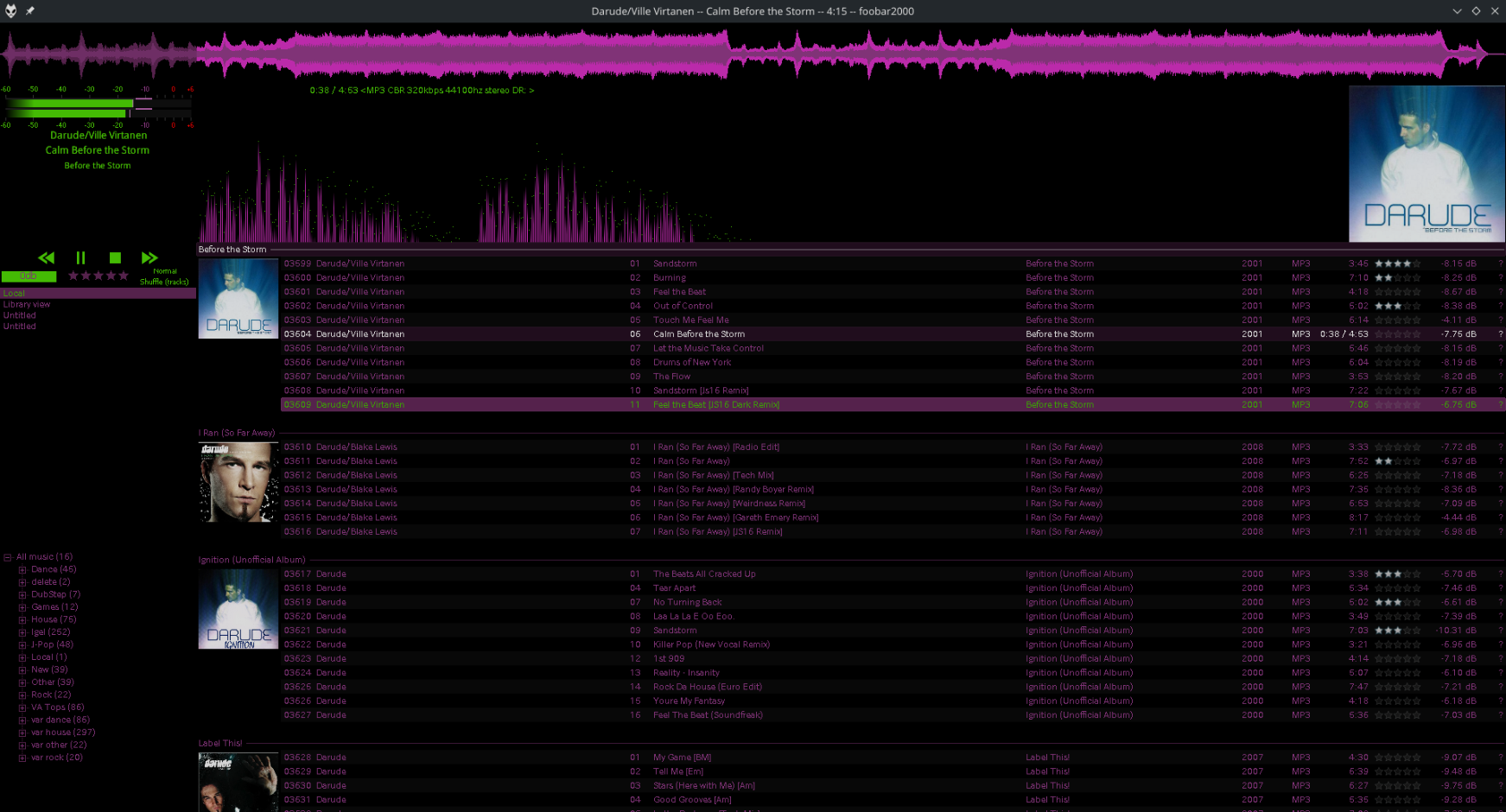Viewport: 1506px width, 812px height.
Task: Set the Out of Control rating stars
Action: click(x=1397, y=306)
